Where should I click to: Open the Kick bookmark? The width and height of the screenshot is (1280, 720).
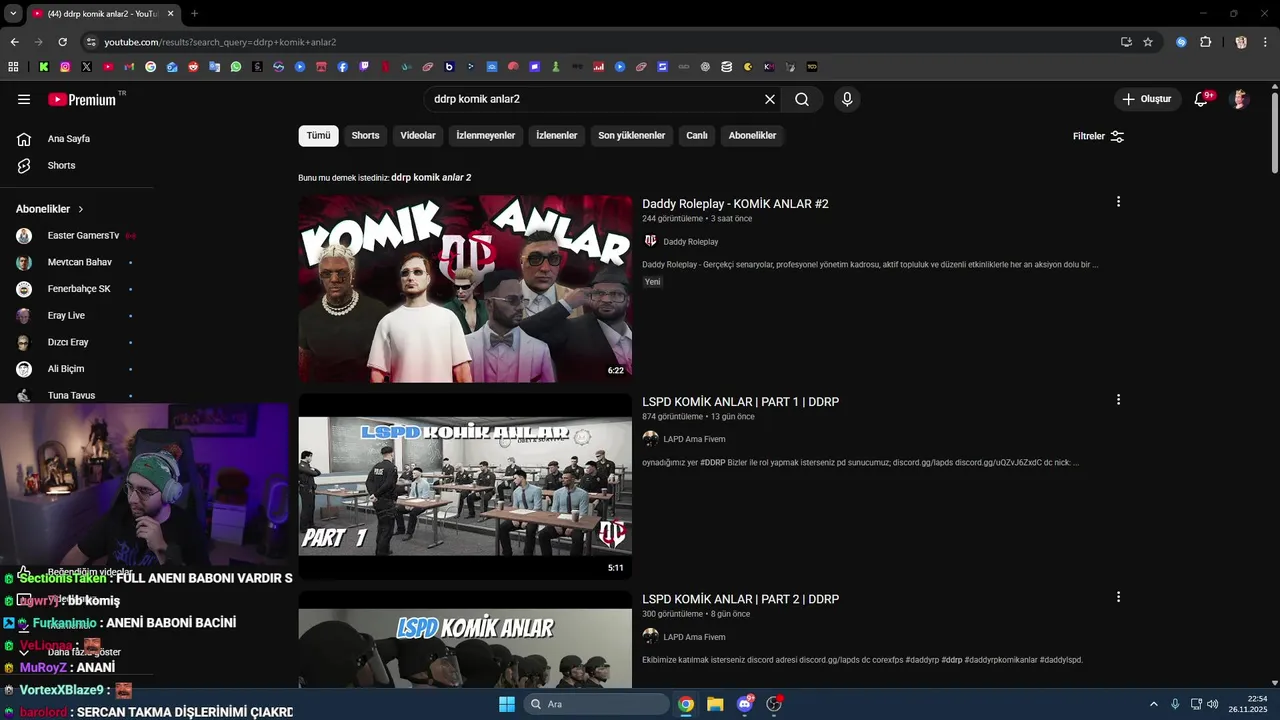pos(44,67)
